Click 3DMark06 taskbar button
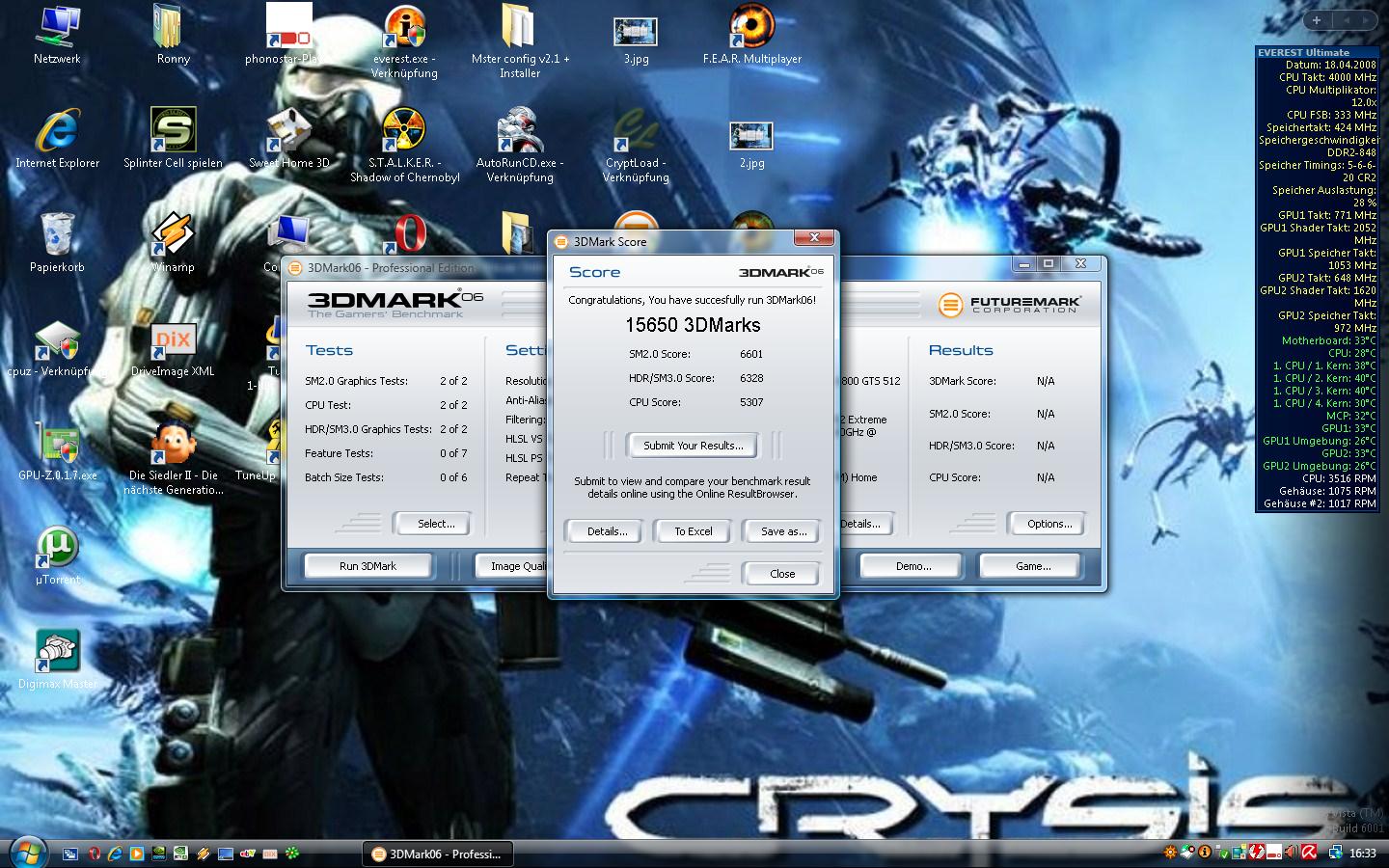1389x868 pixels. 438,854
